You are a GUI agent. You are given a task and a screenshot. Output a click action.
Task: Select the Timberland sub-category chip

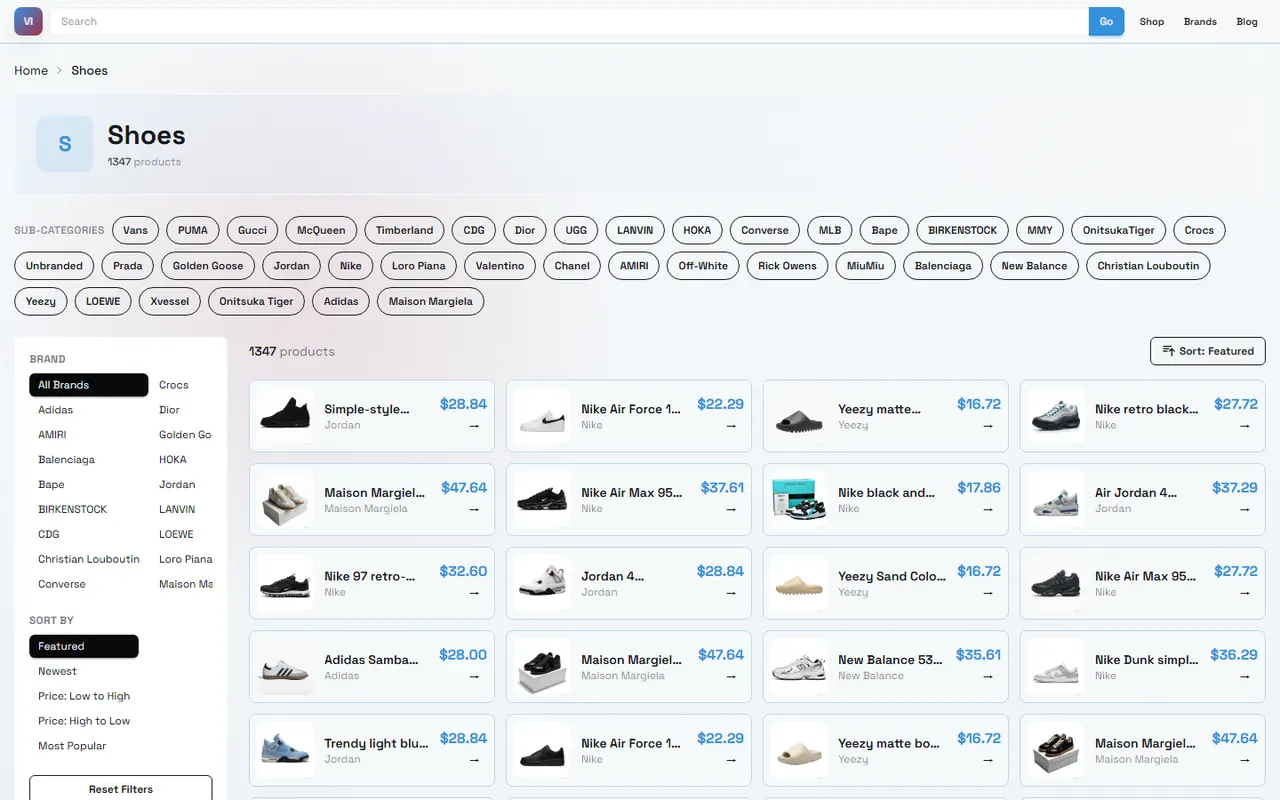pos(405,230)
